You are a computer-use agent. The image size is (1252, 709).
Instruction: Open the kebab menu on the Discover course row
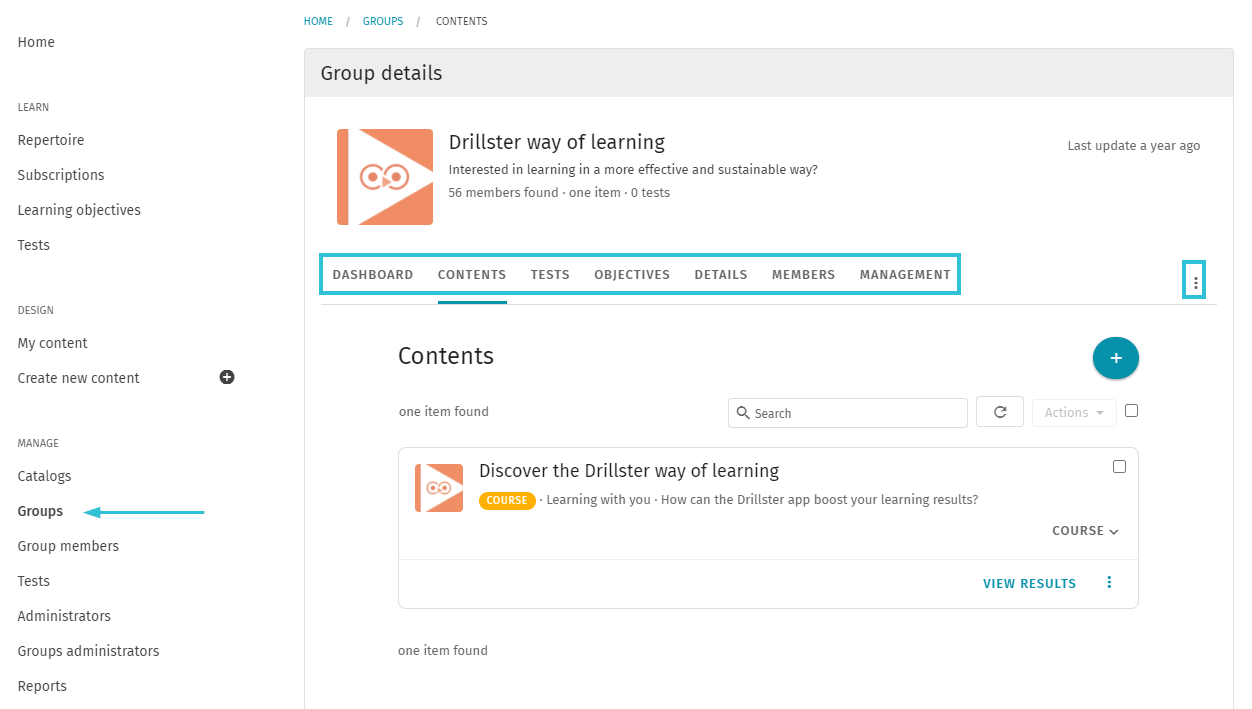(x=1108, y=581)
